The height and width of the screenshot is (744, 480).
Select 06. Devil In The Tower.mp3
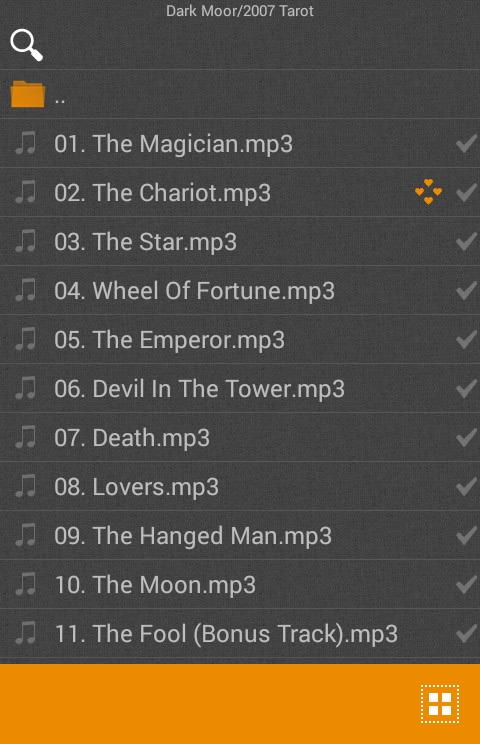(240, 389)
